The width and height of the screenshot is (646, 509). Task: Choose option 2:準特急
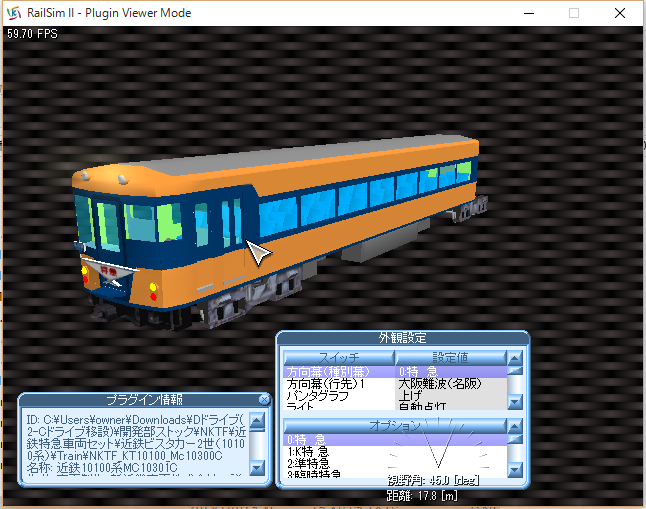coord(395,463)
